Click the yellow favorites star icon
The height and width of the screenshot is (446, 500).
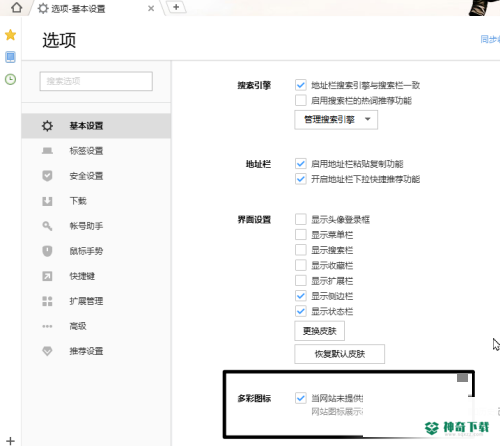pyautogui.click(x=11, y=35)
